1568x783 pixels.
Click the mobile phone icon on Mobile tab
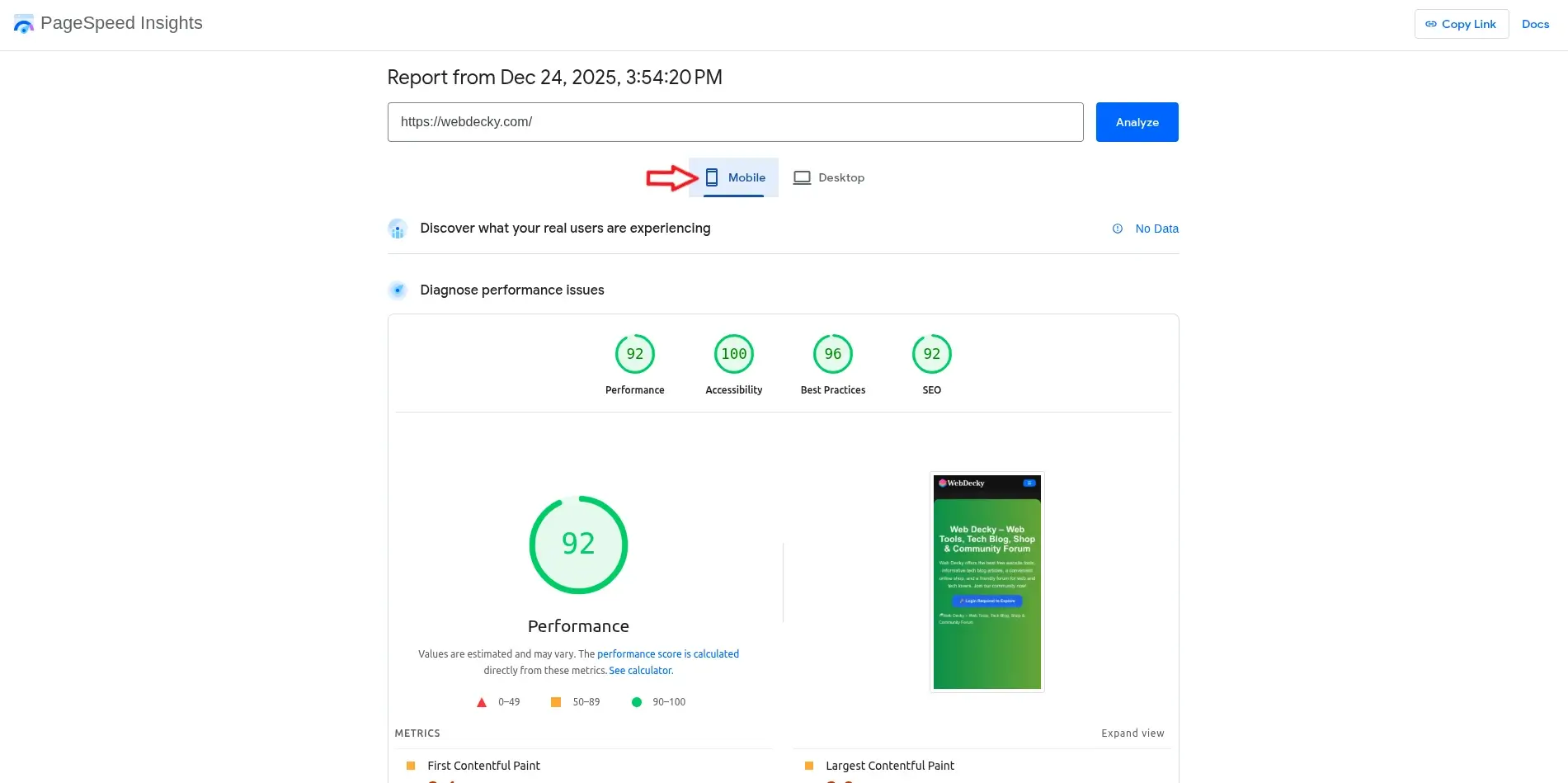[x=711, y=177]
